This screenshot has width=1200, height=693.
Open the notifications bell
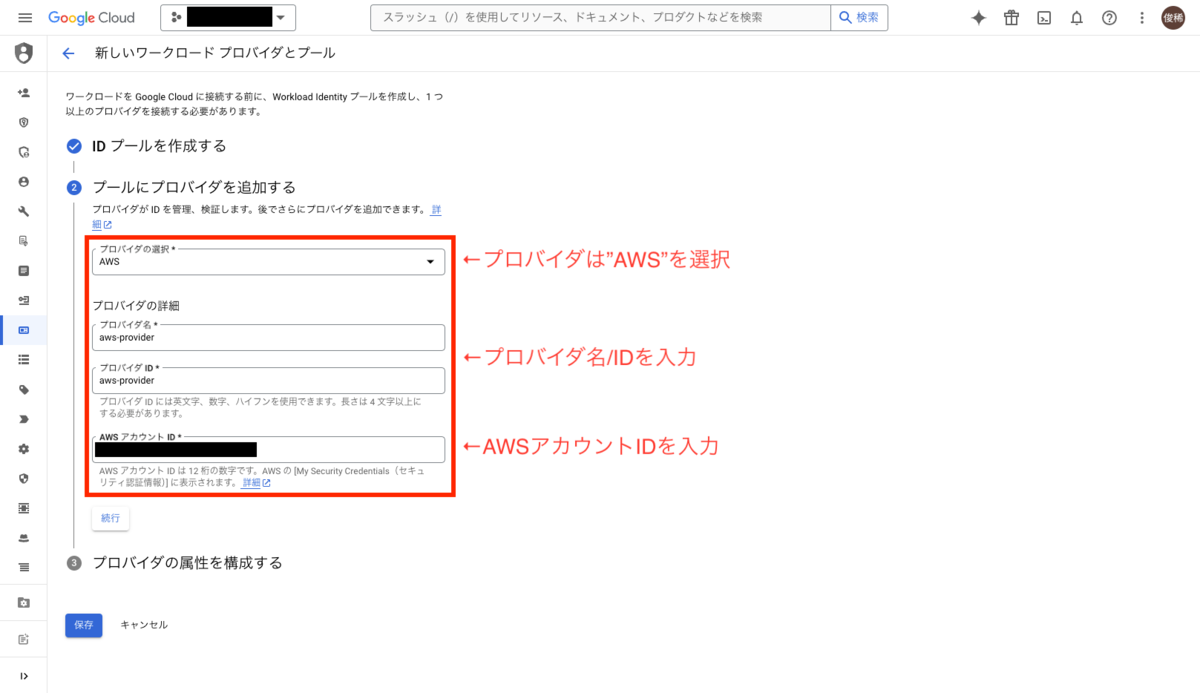1076,18
